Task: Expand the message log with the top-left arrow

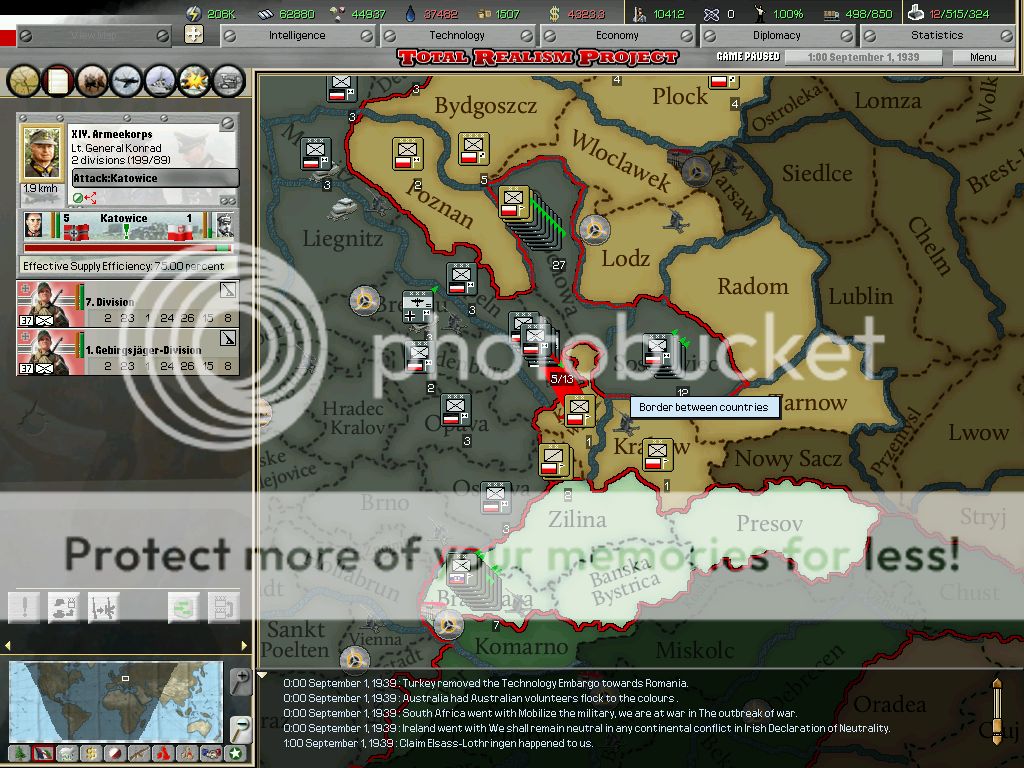Action: coord(263,675)
